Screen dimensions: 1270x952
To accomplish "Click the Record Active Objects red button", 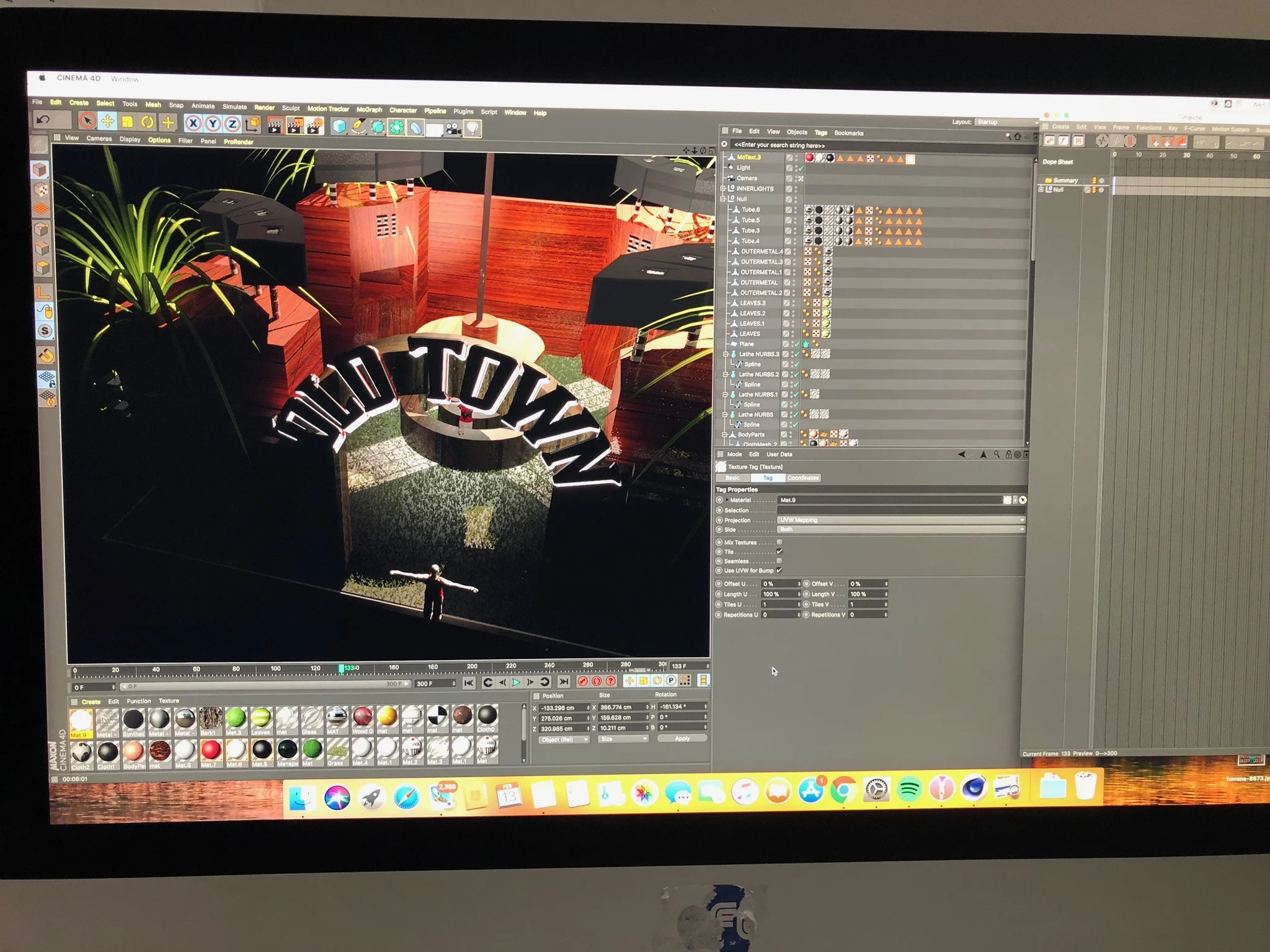I will (582, 681).
